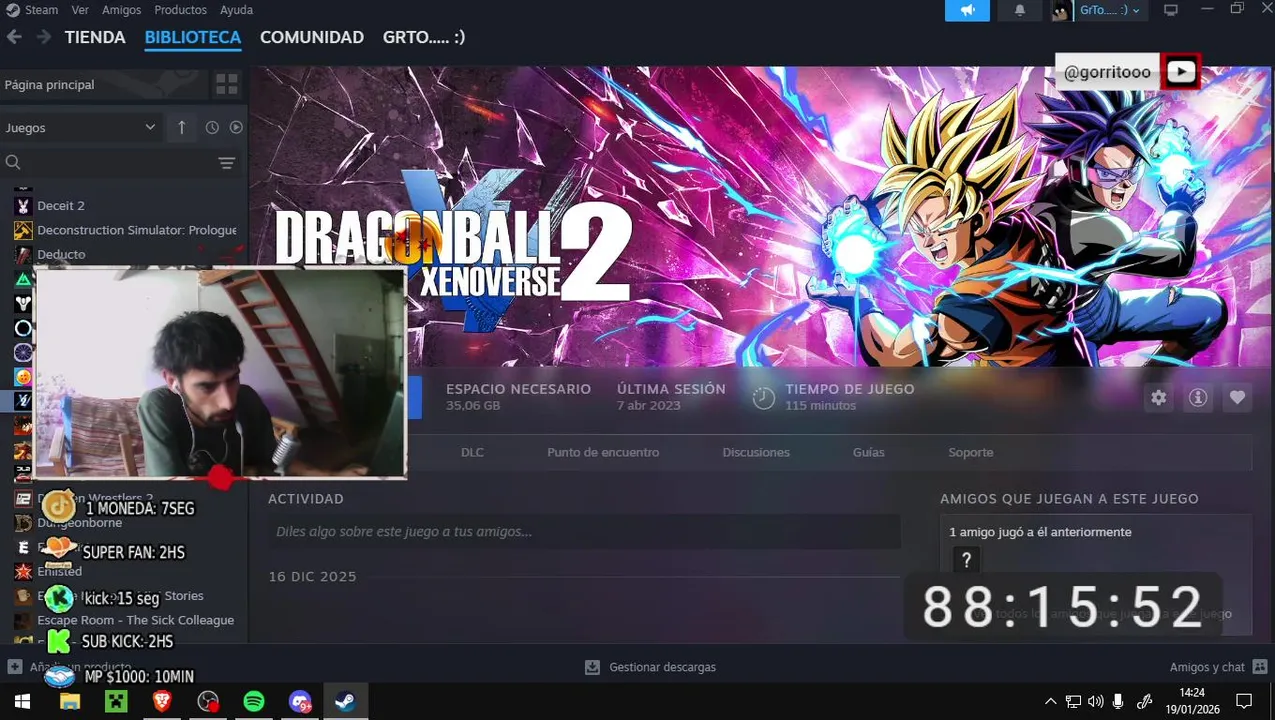Click the Deconstruction Simulator game icon
Image resolution: width=1275 pixels, height=720 pixels.
(x=23, y=230)
